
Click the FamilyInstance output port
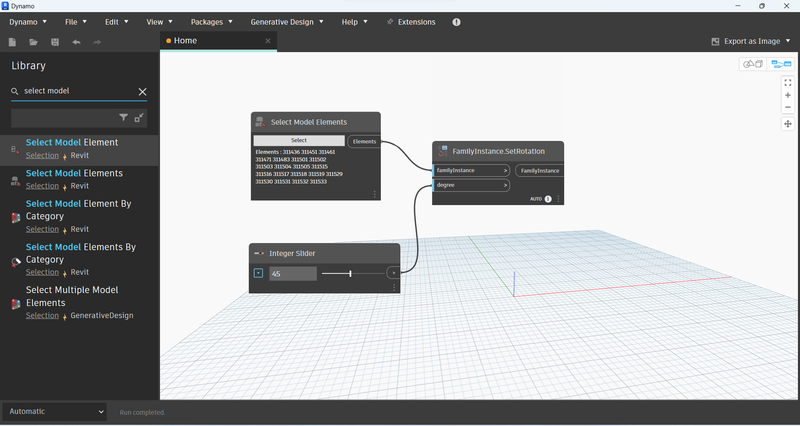click(540, 170)
